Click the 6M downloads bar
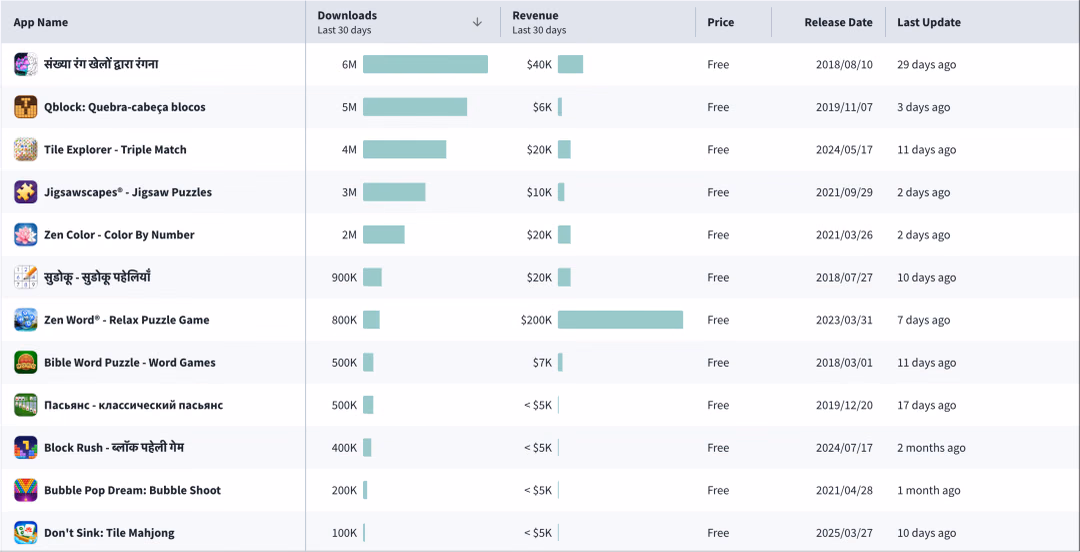 426,64
